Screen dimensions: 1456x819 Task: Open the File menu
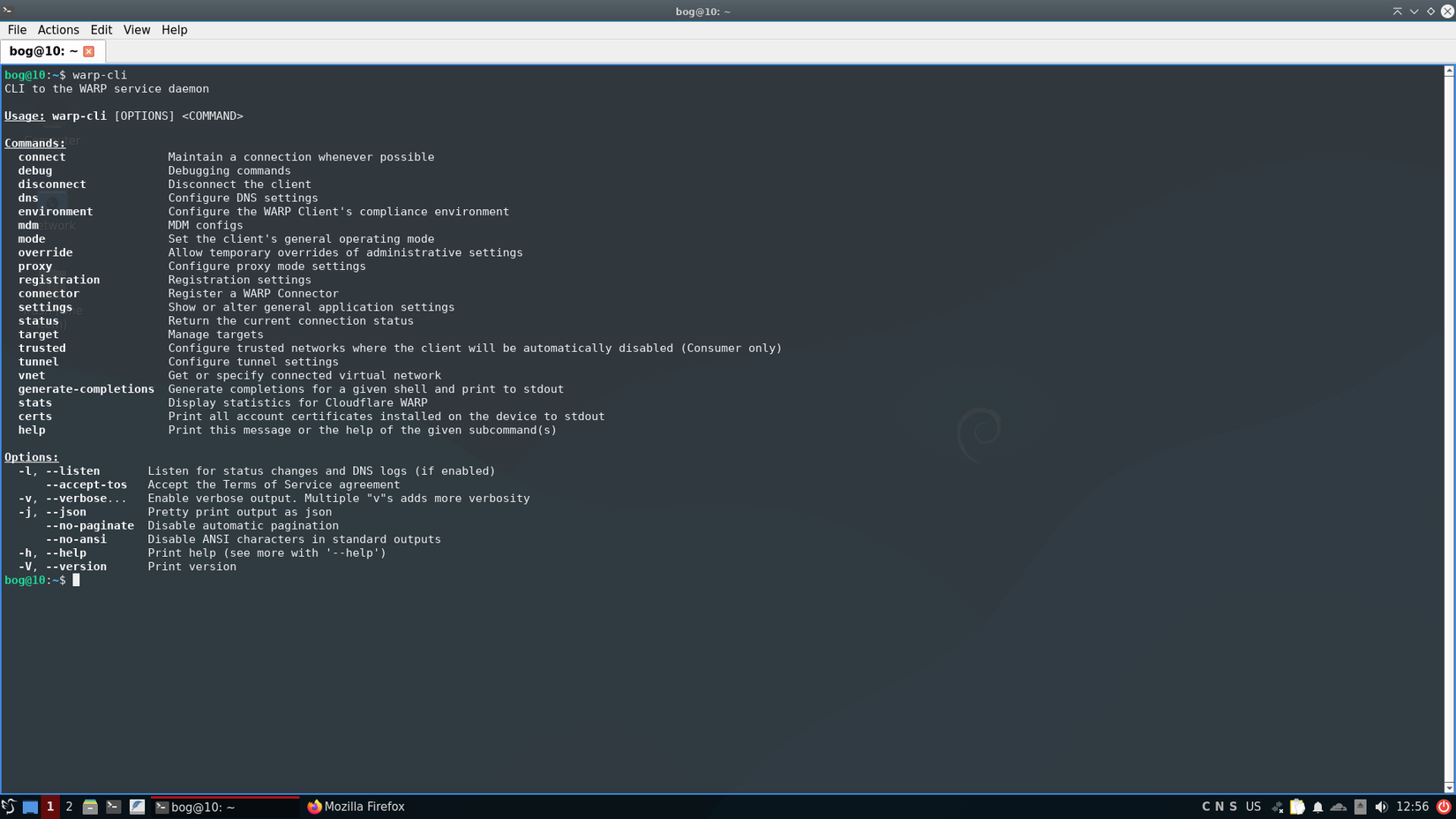pos(17,30)
